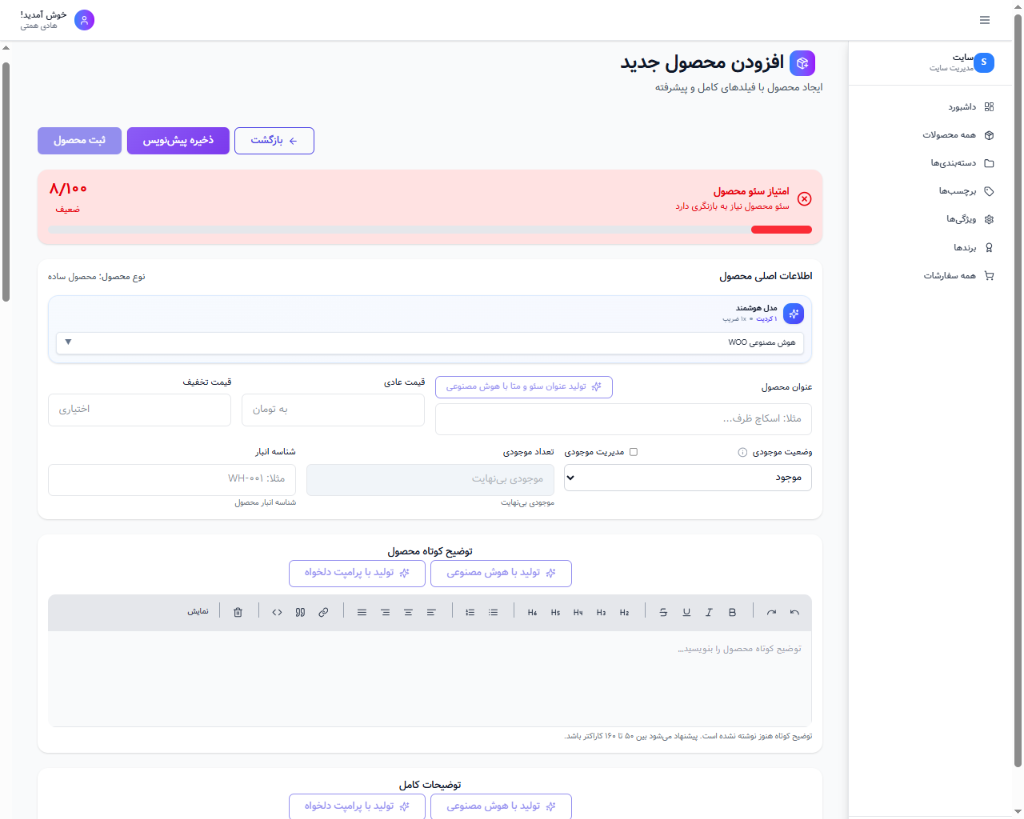The width and height of the screenshot is (1024, 819).
Task: Click the برچسب‌ها tag icon
Action: tap(989, 191)
